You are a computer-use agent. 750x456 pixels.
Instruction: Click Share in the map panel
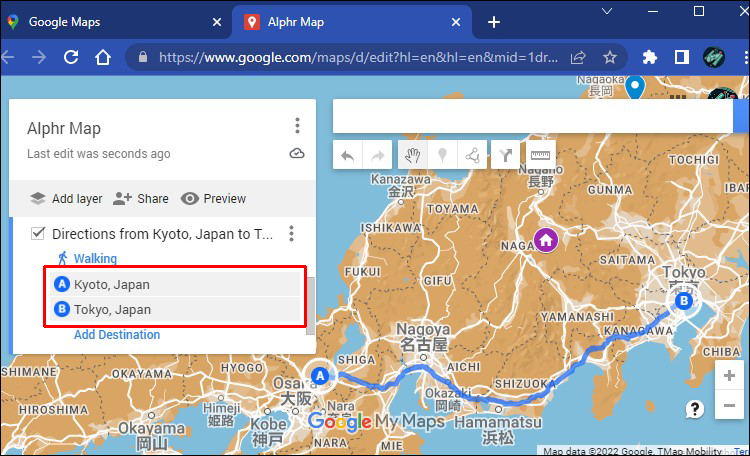(141, 199)
